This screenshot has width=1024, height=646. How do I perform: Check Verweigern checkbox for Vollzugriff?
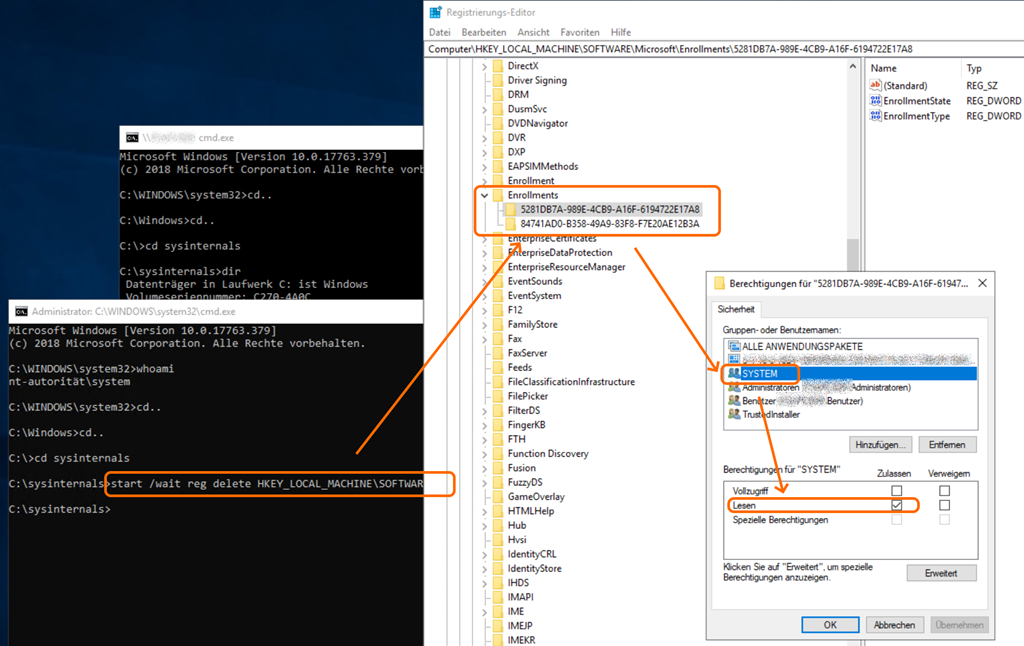[x=944, y=491]
